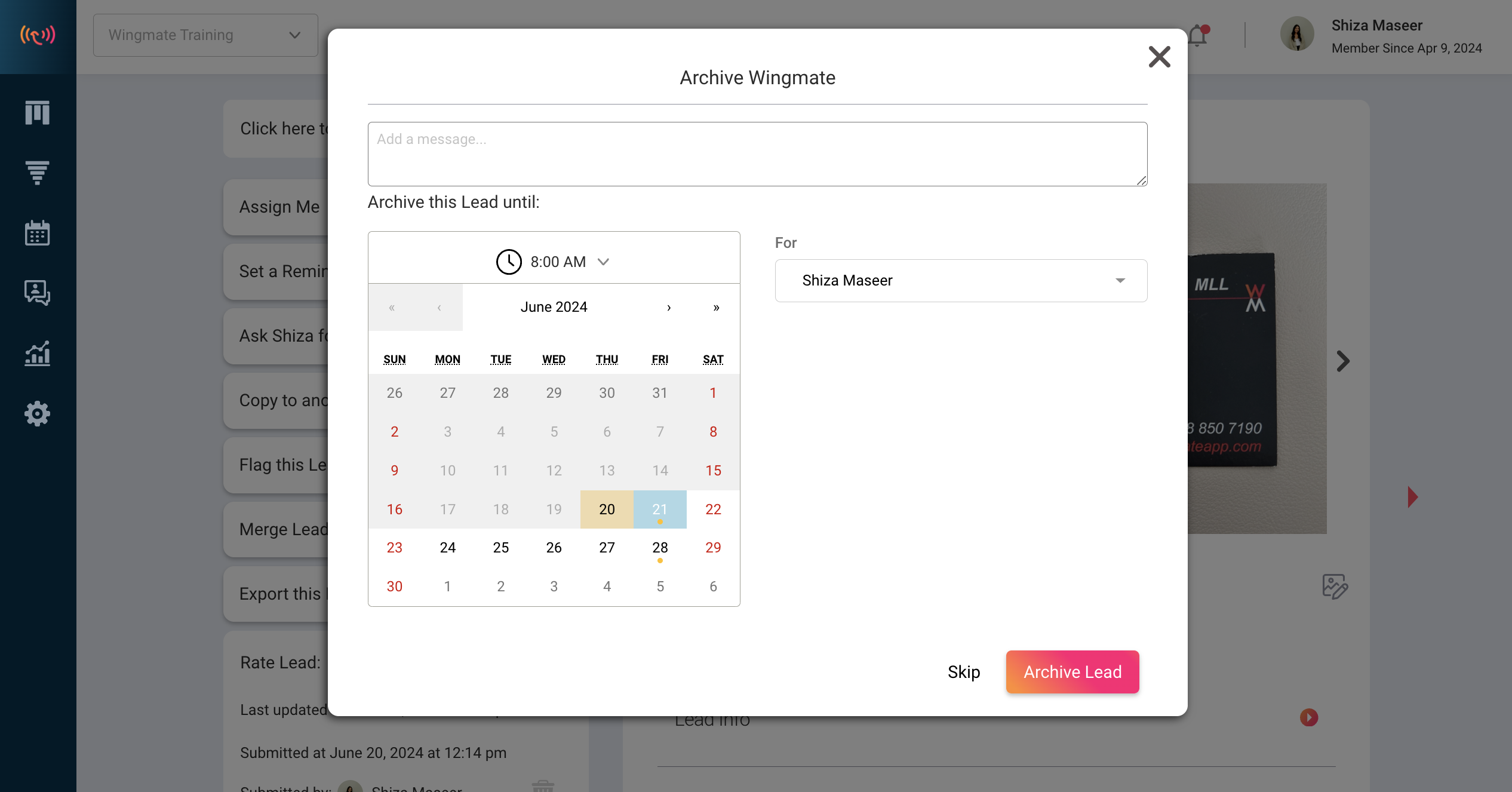Play the attached recording with the red play button

click(1308, 717)
